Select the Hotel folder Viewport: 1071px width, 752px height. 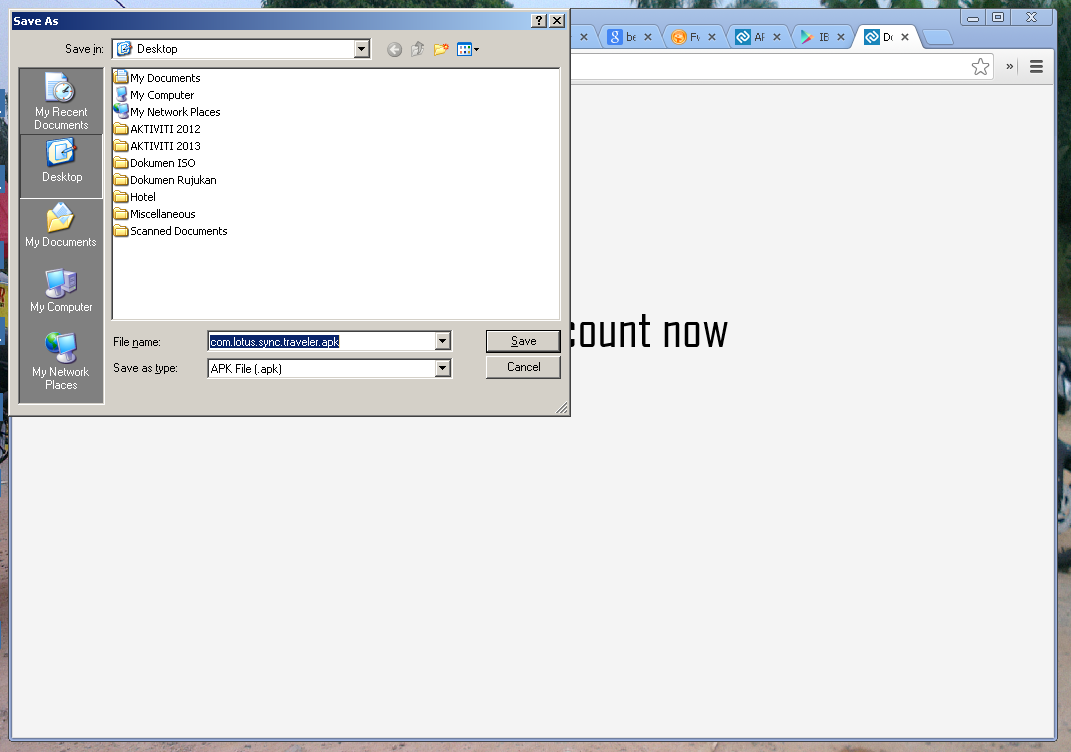135,197
